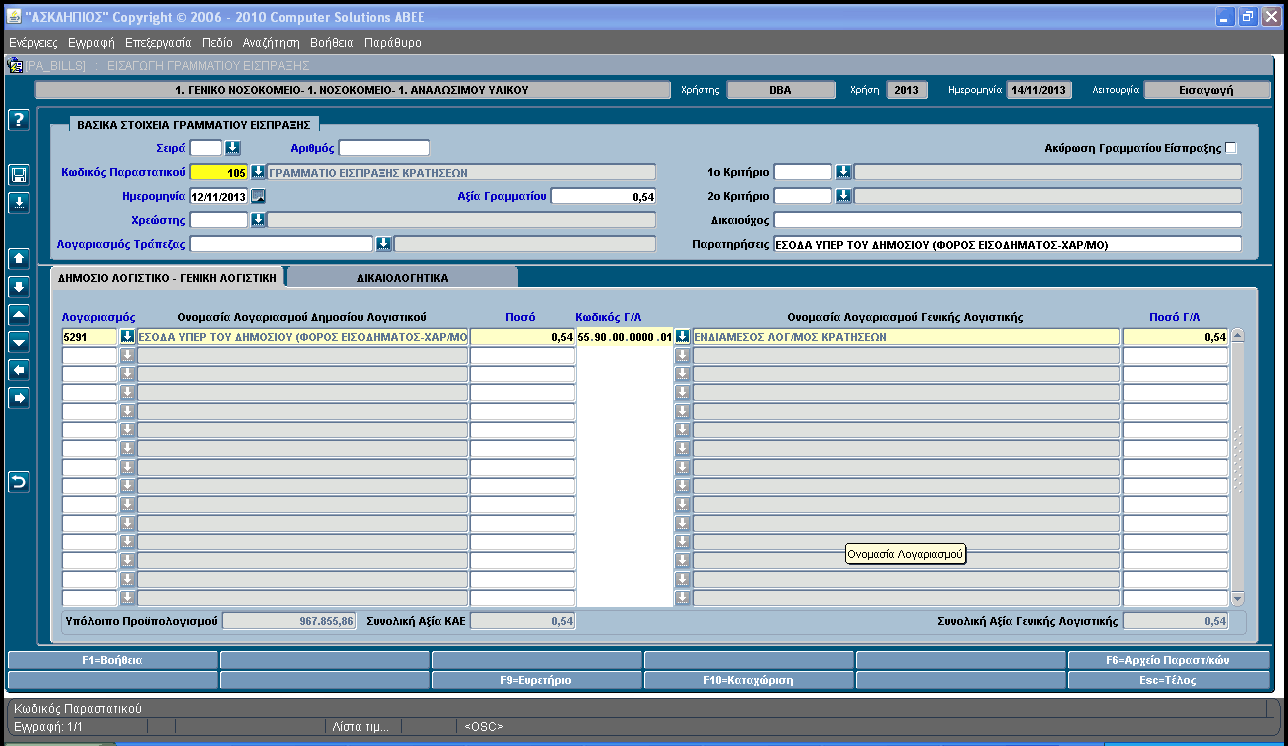Click the Χρήστης field showing DBA
The image size is (1288, 746).
[780, 89]
